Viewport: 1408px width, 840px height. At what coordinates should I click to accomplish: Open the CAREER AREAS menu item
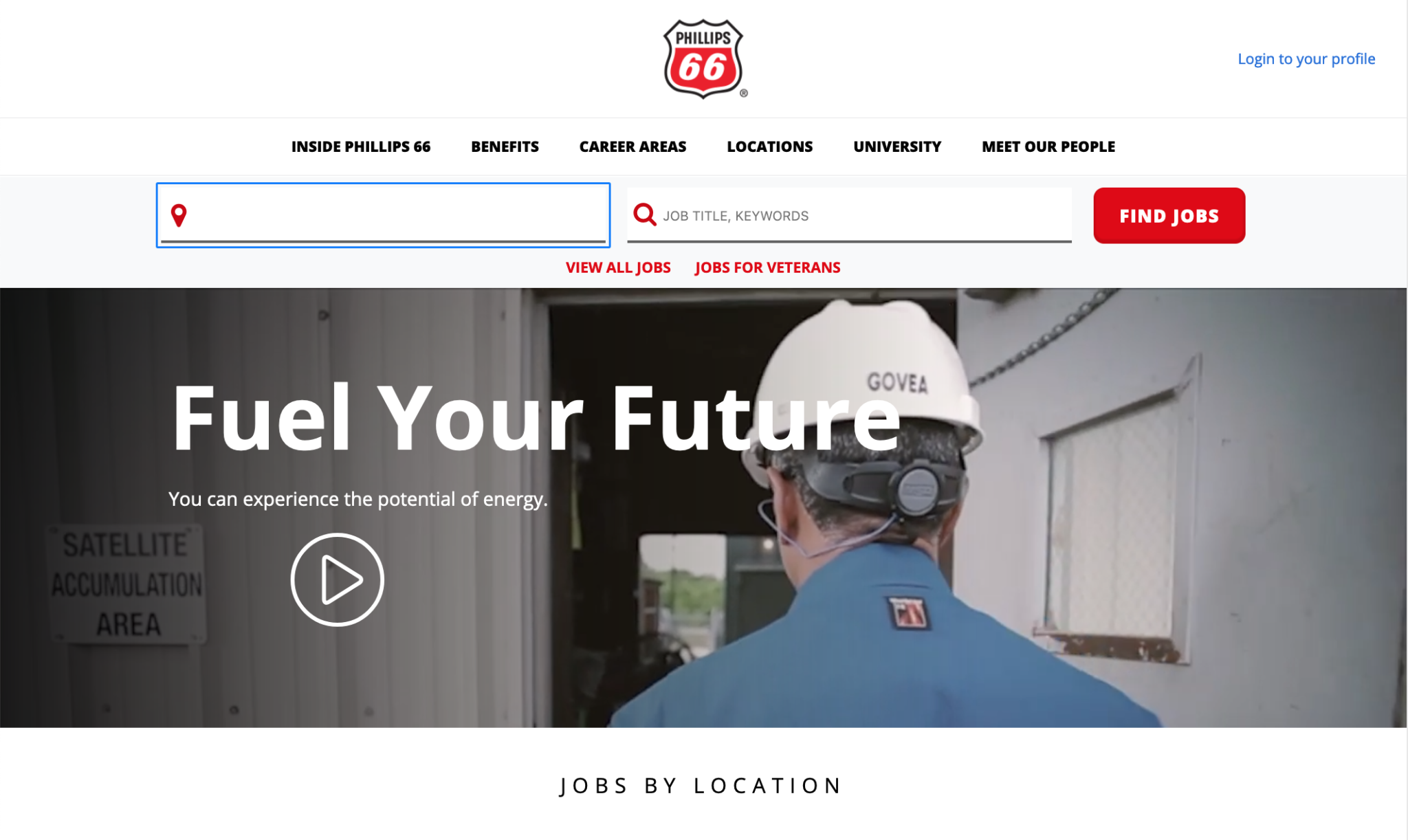[x=632, y=146]
